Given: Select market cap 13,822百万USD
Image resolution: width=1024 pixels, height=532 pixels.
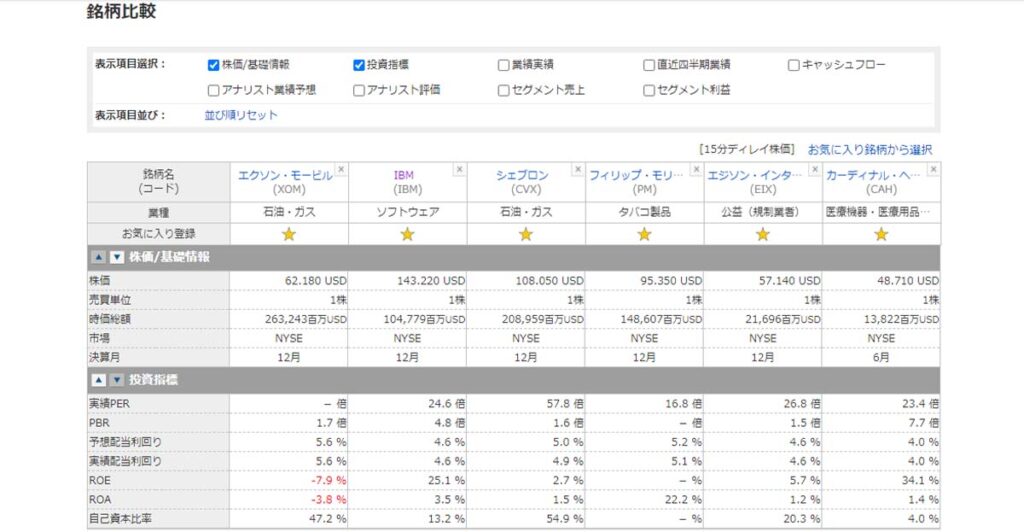Looking at the screenshot, I should point(901,319).
